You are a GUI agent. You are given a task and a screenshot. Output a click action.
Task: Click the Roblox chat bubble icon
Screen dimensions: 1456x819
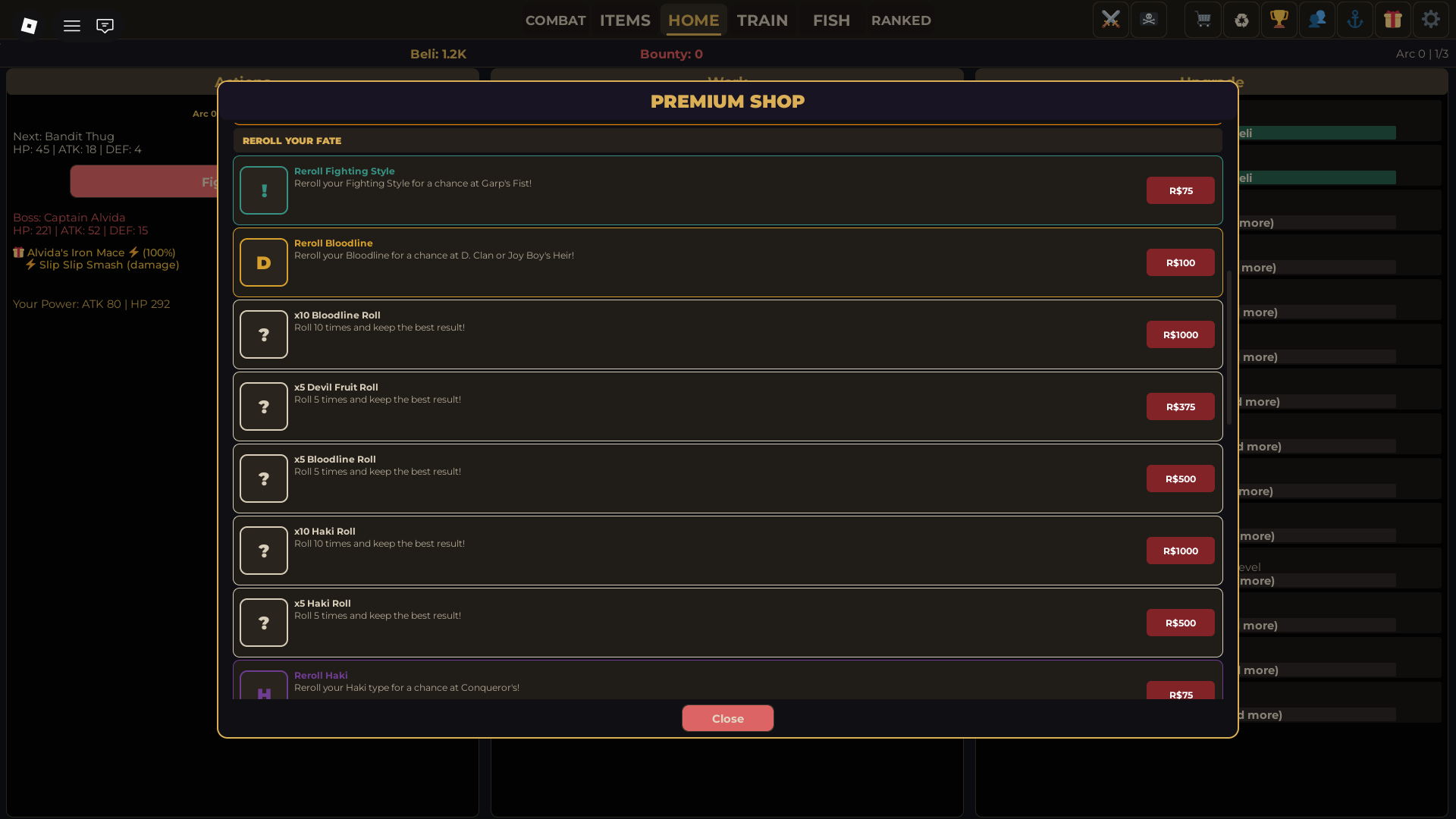(x=105, y=25)
